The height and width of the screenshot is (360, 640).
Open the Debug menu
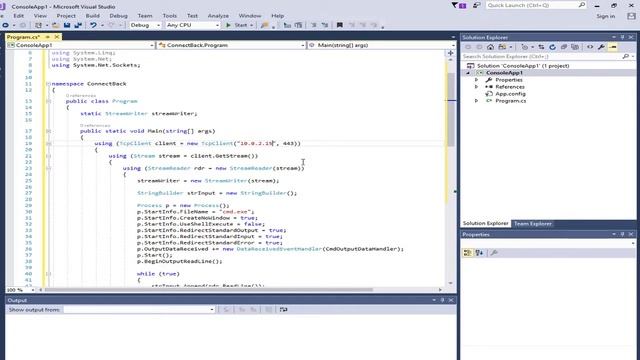pos(119,16)
